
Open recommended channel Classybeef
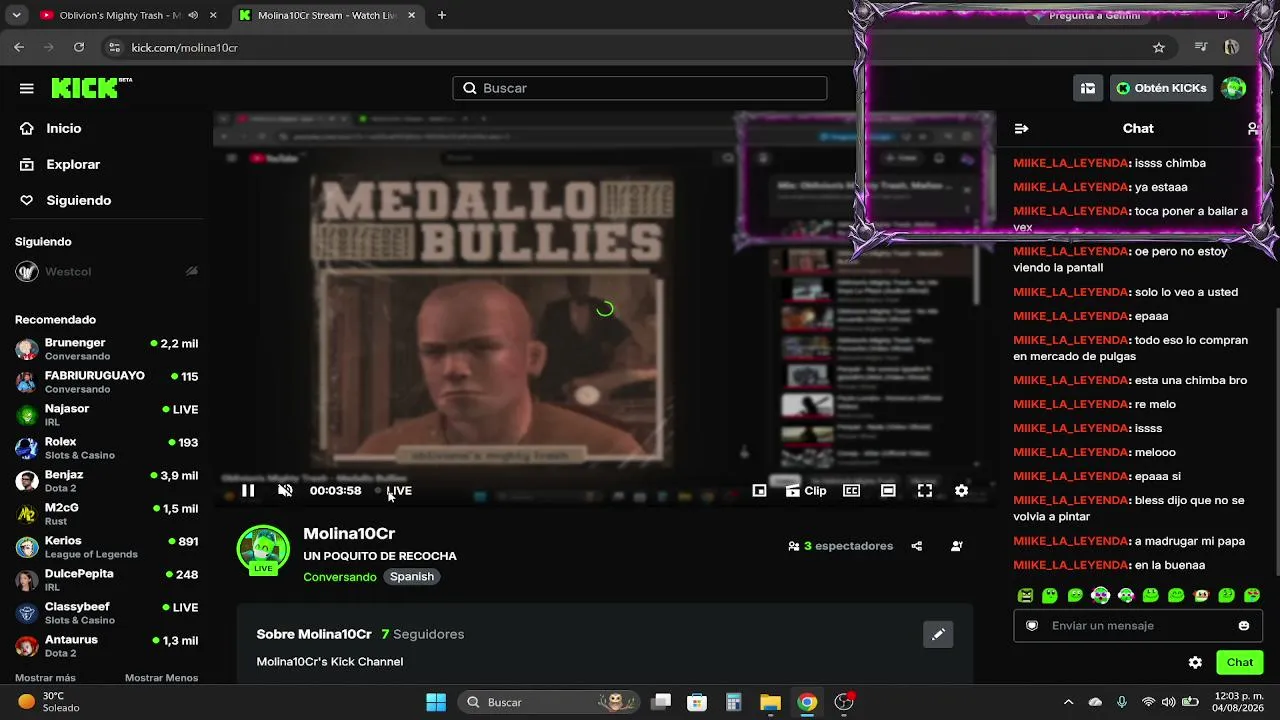click(x=106, y=613)
